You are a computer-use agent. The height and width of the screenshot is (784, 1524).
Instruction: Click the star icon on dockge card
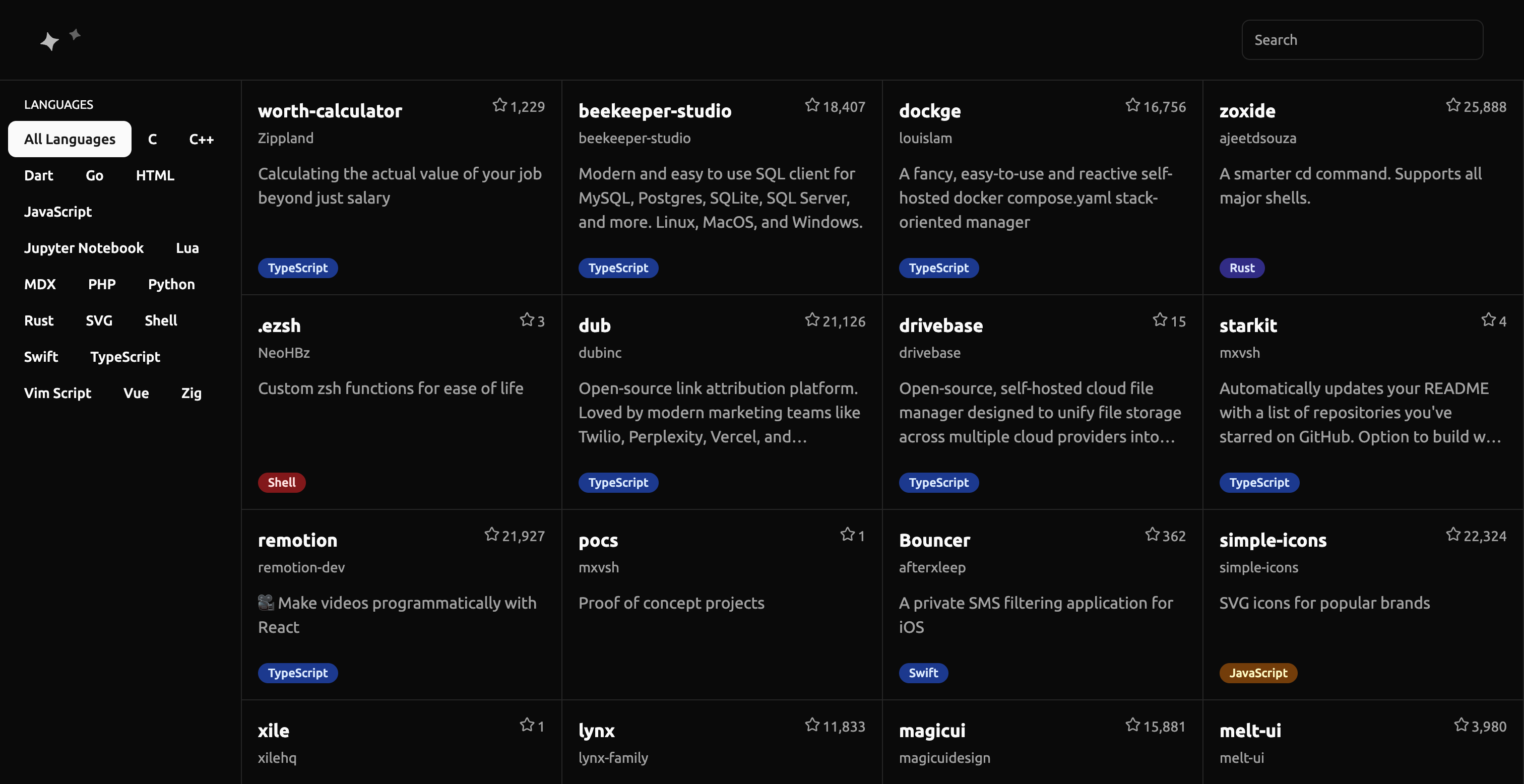pyautogui.click(x=1133, y=105)
